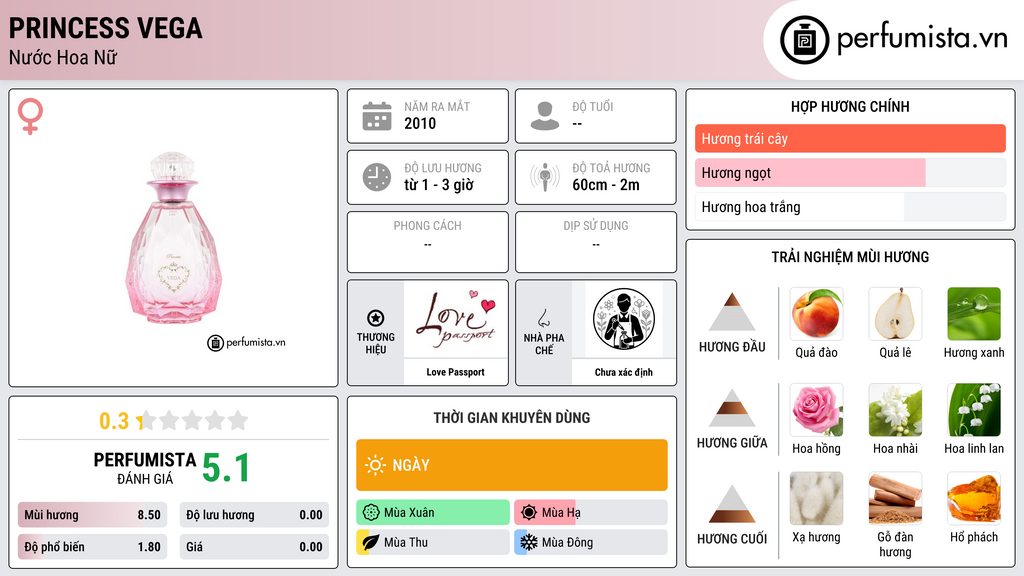Select the Hương xanh green note image
This screenshot has width=1024, height=576.
pos(974,313)
